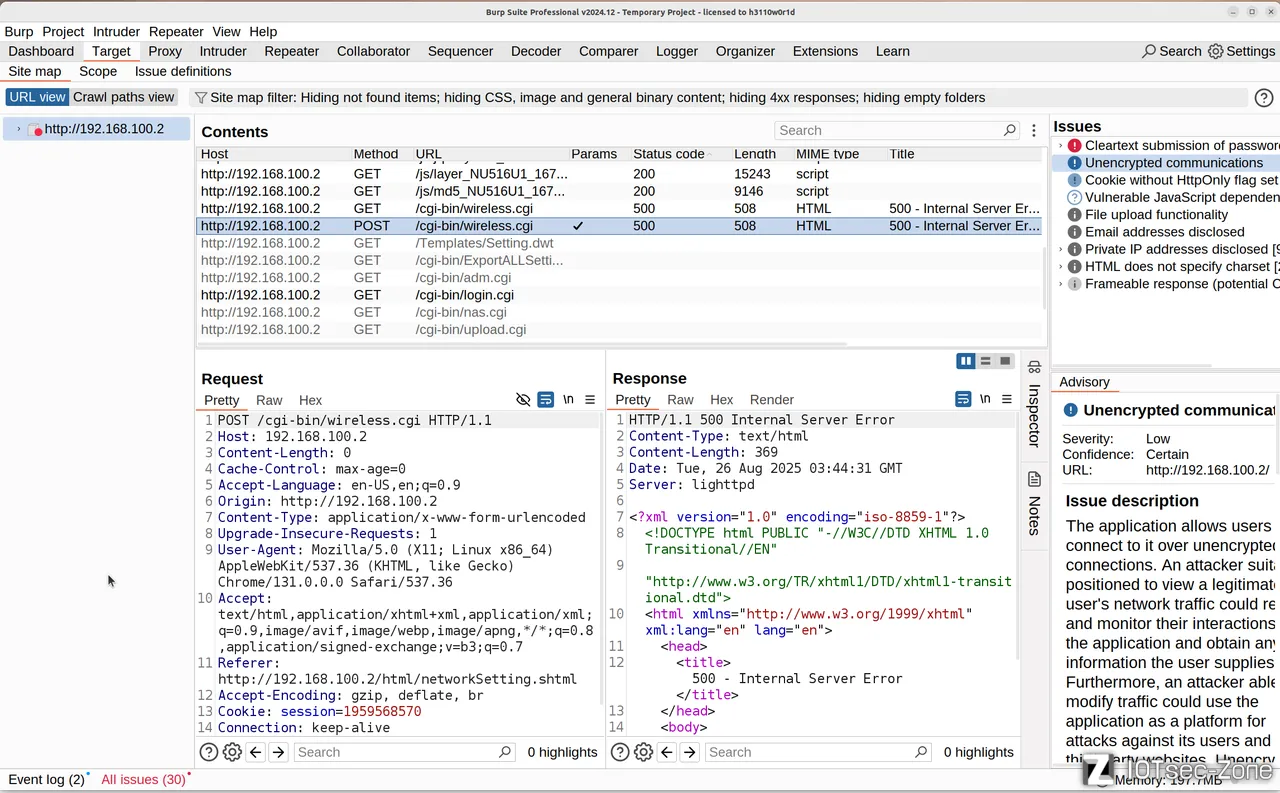The width and height of the screenshot is (1280, 793).
Task: Select the /cgi-bin/login.cgi row
Action: [620, 295]
